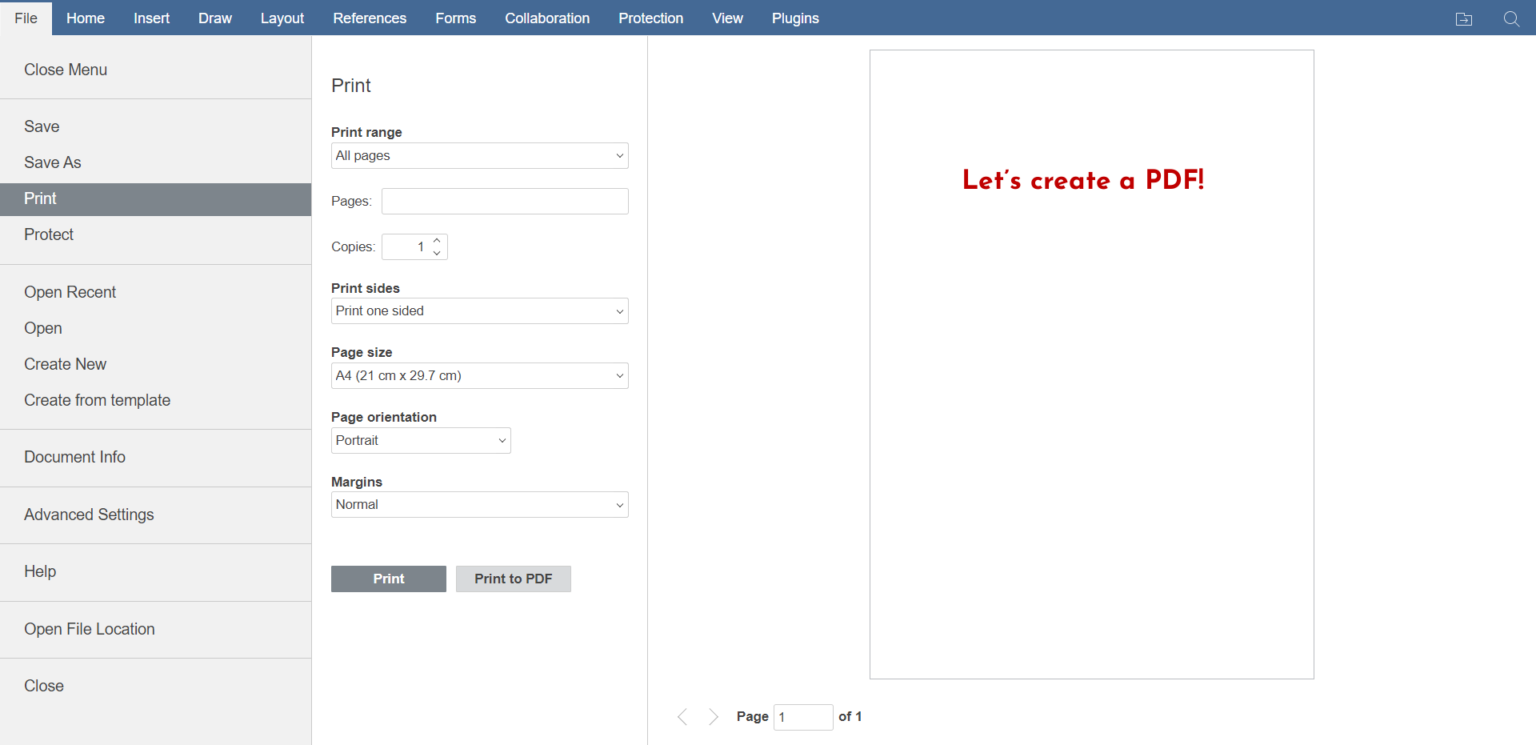Click the Pages input field
The width and height of the screenshot is (1536, 745).
[x=504, y=201]
